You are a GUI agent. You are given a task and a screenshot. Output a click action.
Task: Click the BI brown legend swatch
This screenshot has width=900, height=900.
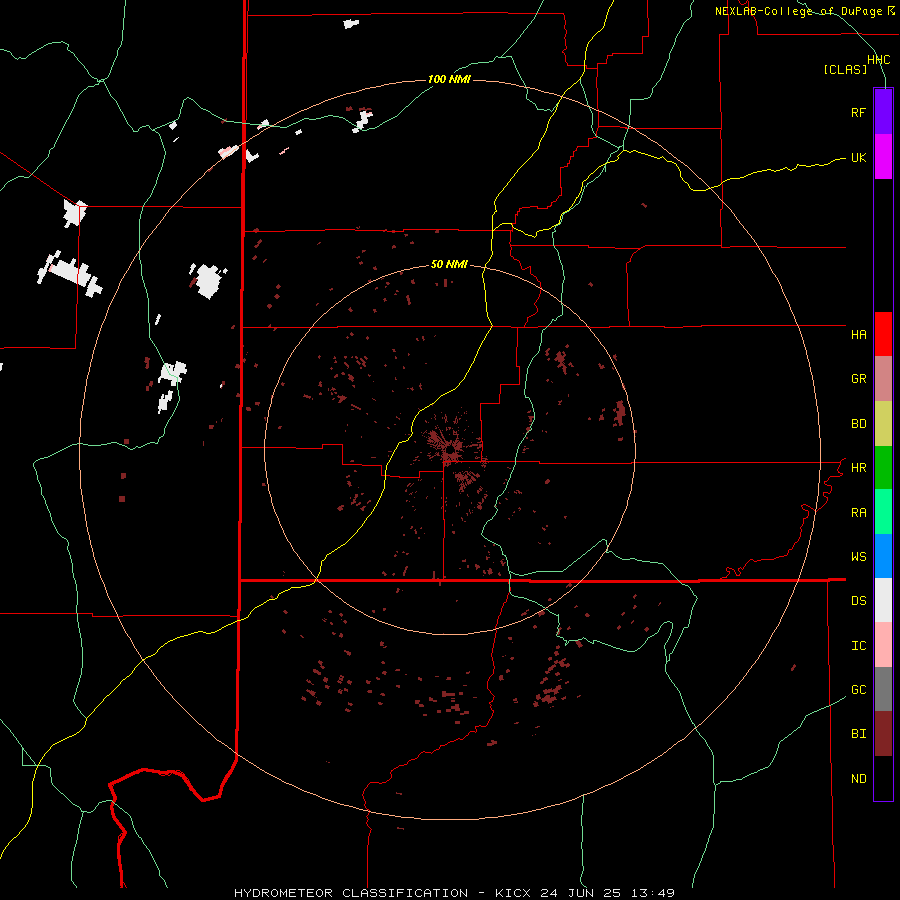883,734
